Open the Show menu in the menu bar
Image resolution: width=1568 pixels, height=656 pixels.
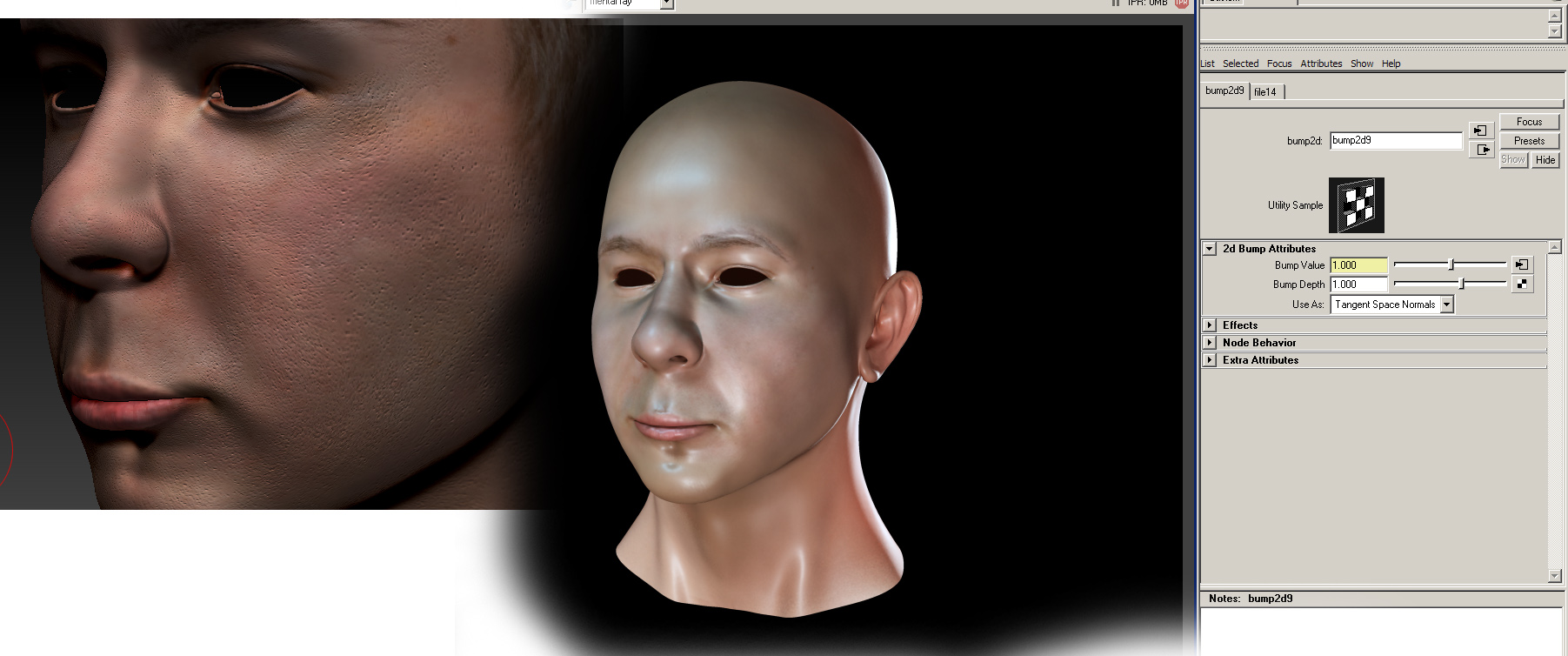click(1362, 64)
